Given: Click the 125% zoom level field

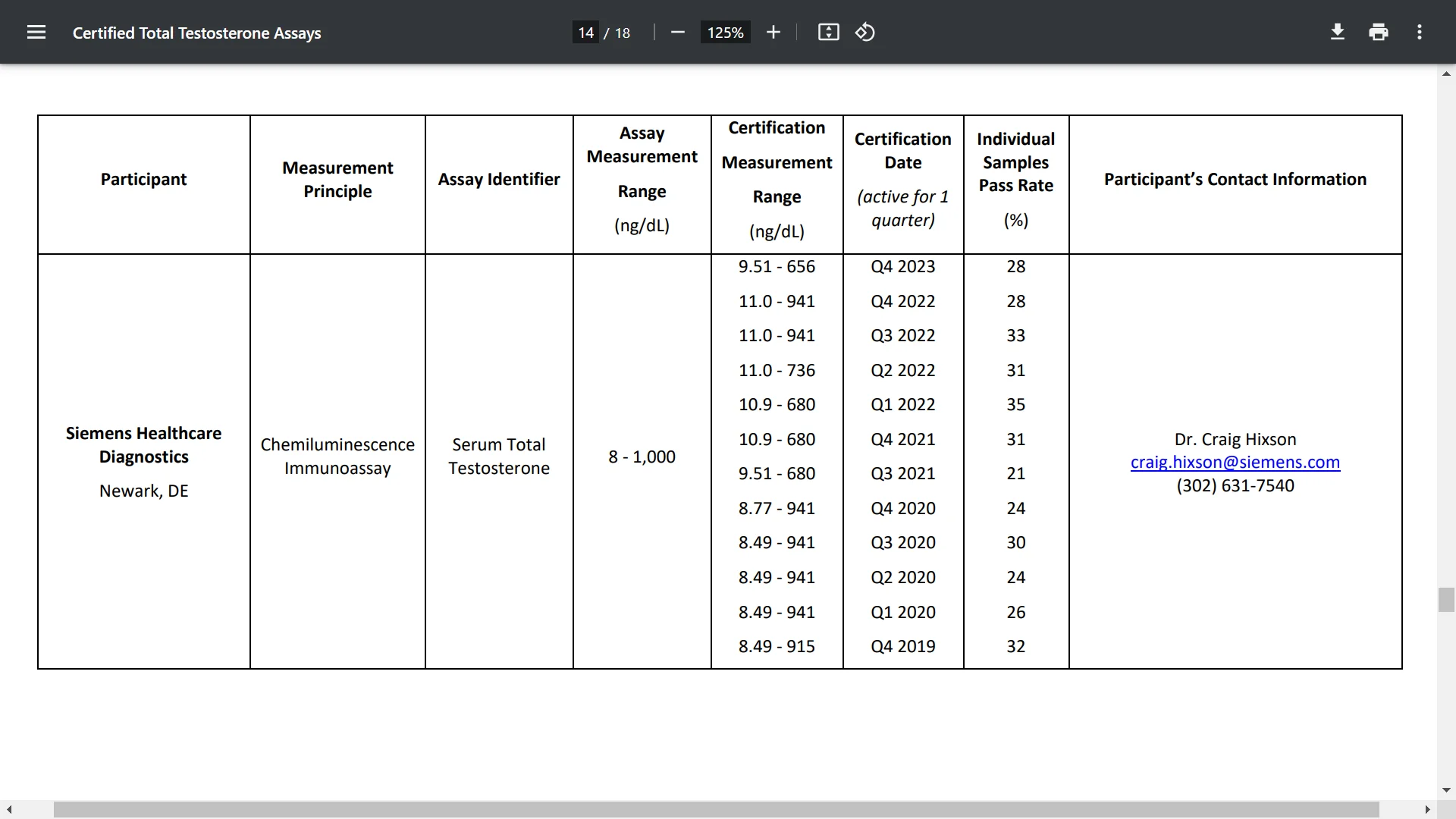Looking at the screenshot, I should pyautogui.click(x=725, y=33).
